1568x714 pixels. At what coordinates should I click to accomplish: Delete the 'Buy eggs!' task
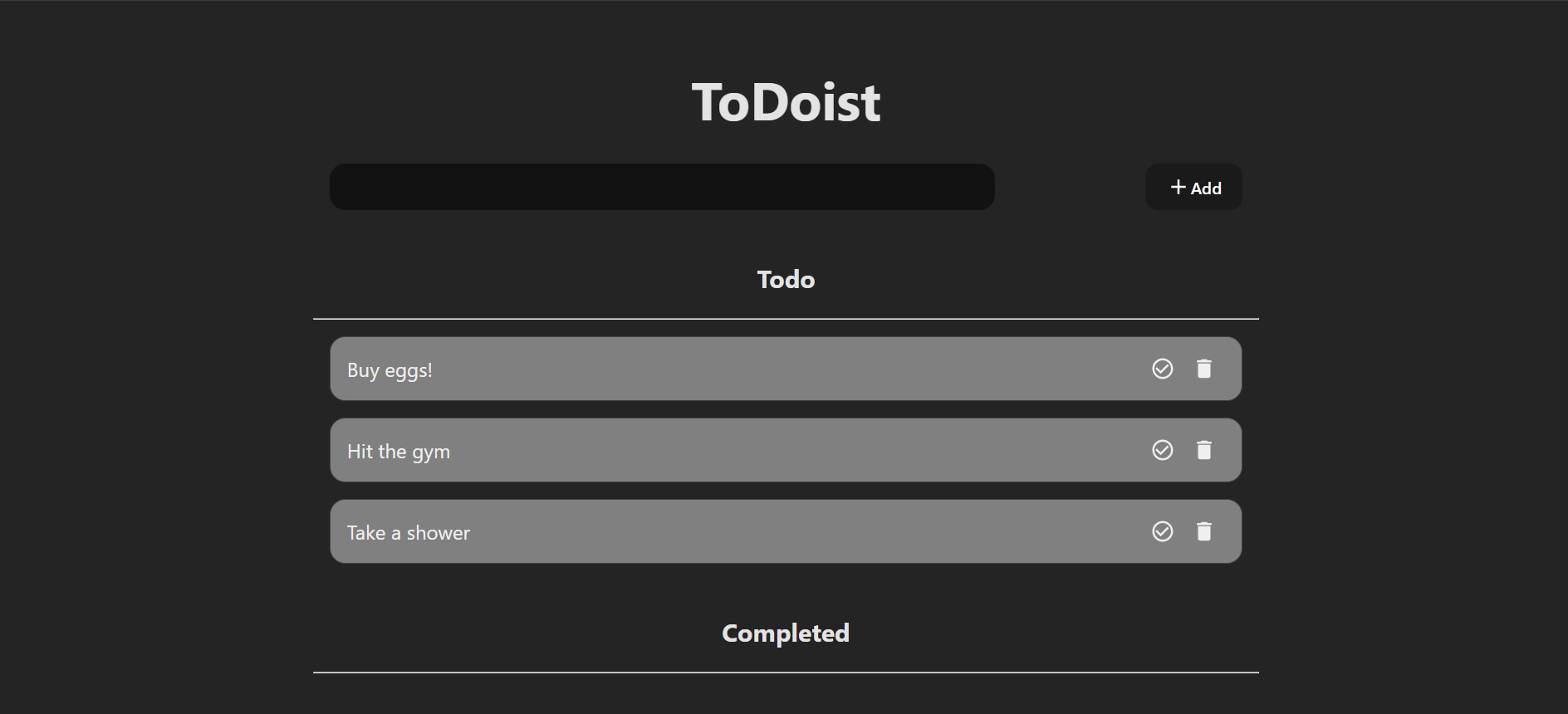1205,369
